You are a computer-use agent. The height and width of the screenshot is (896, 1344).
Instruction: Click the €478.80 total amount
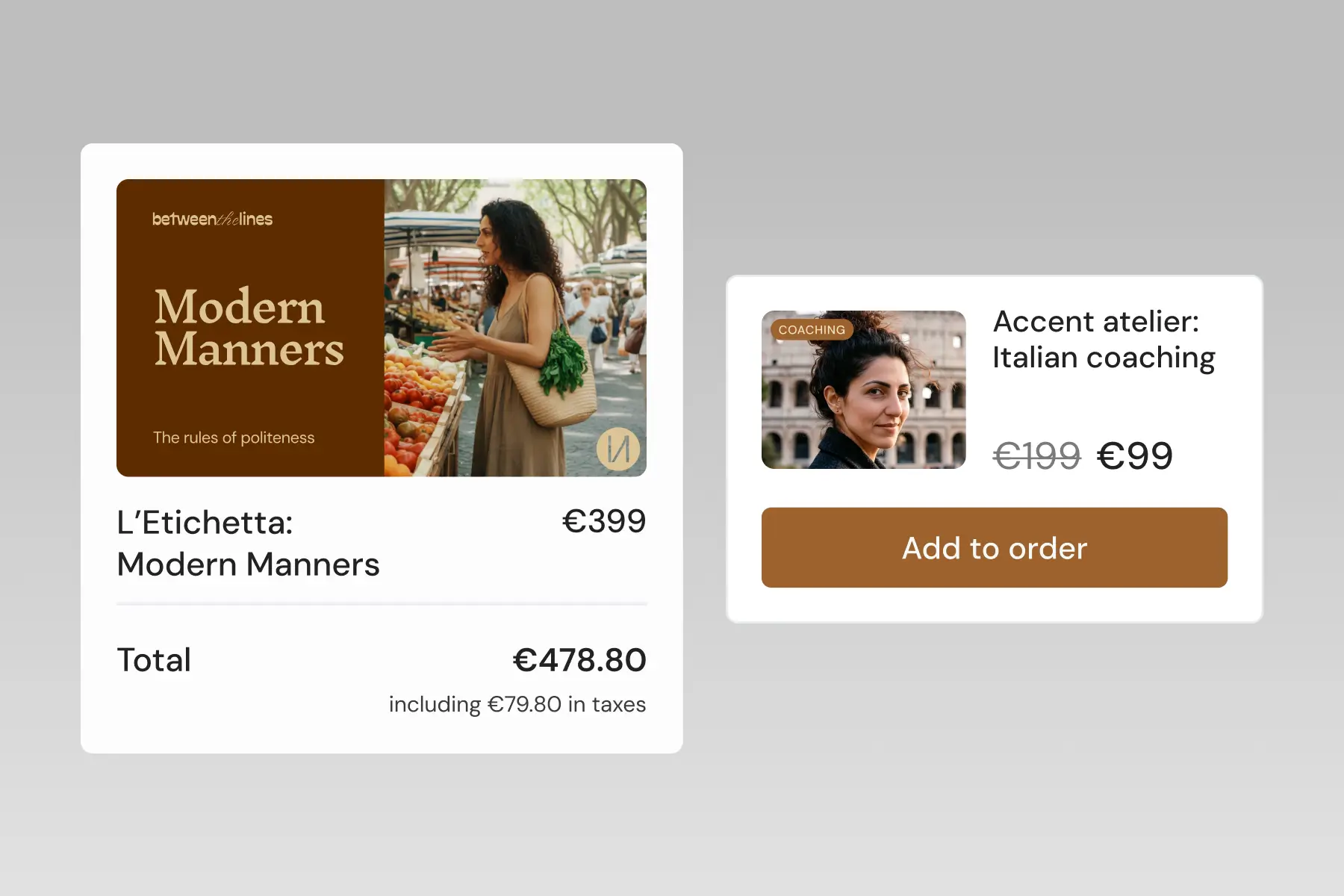pyautogui.click(x=579, y=660)
